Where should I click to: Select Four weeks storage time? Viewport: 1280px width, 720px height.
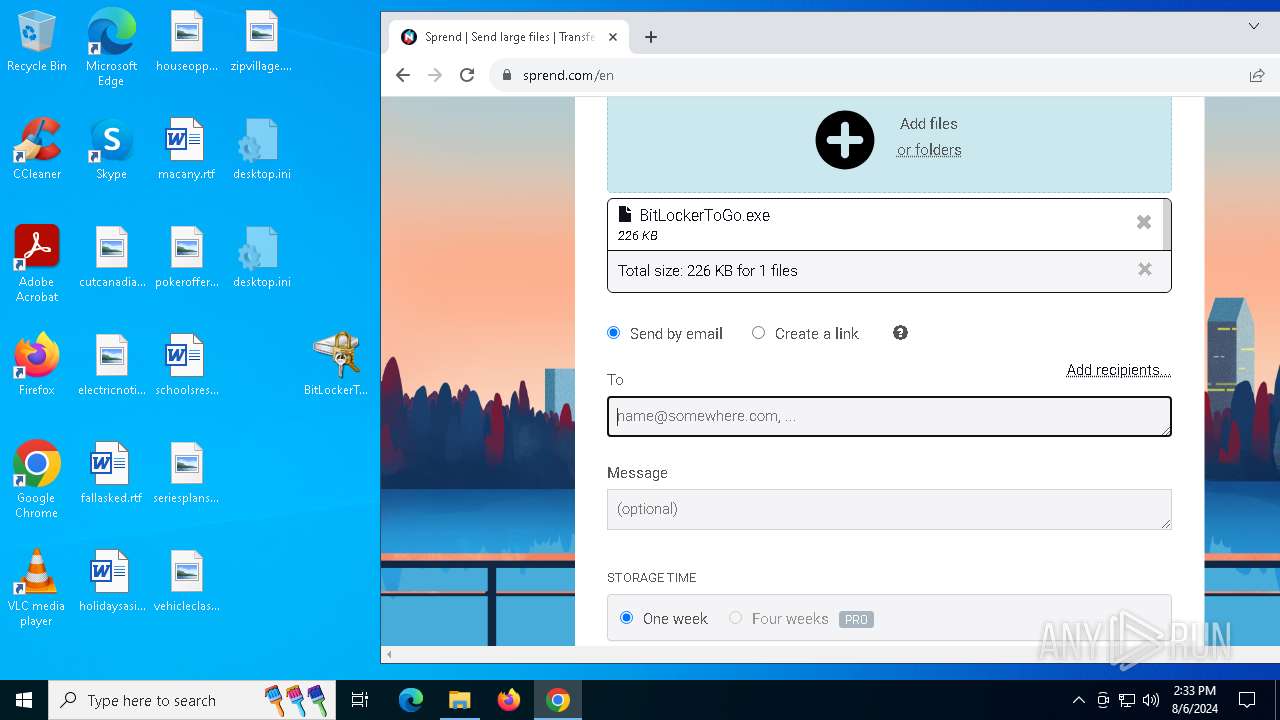tap(735, 618)
